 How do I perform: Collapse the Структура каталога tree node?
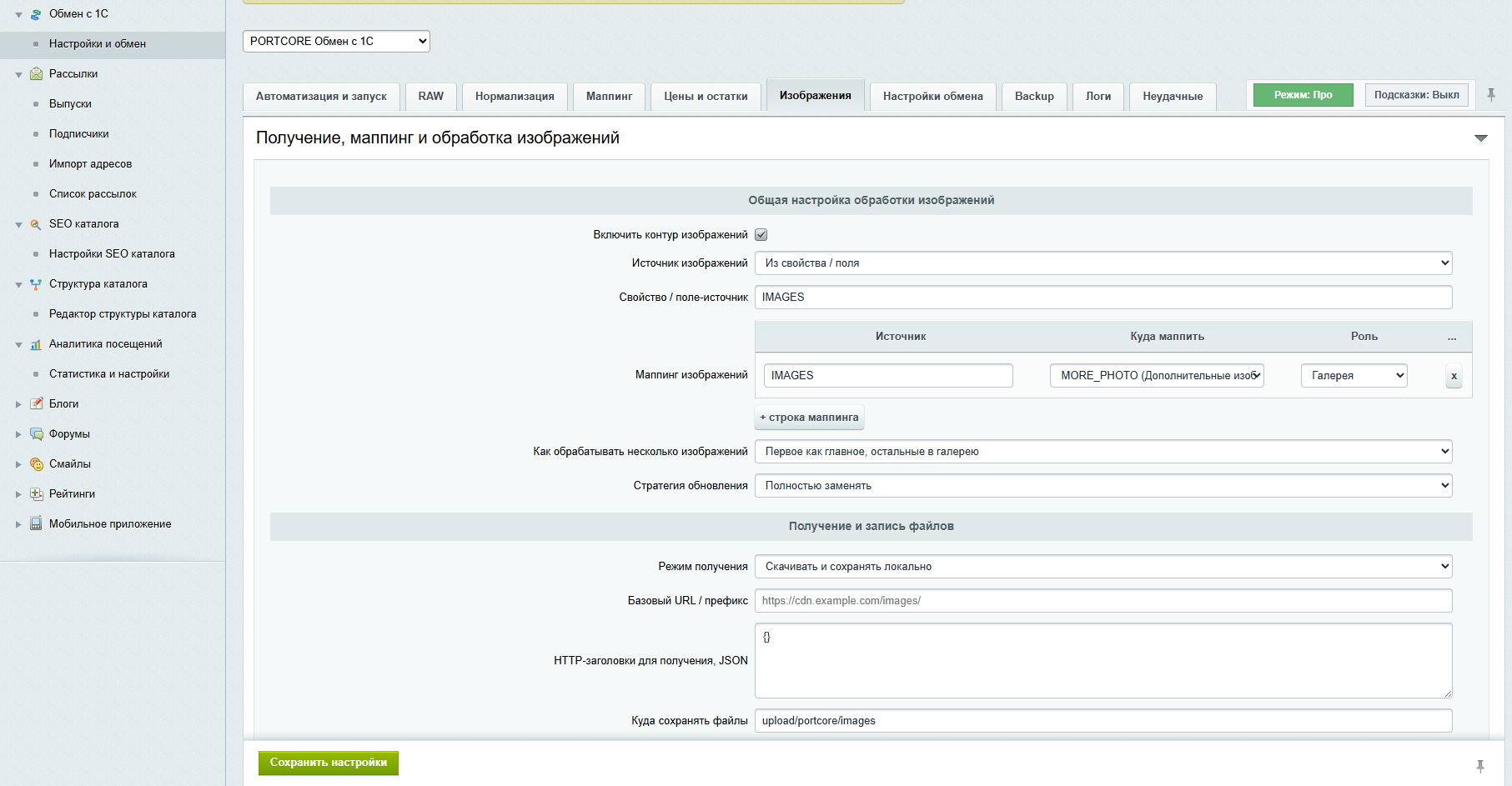18,285
